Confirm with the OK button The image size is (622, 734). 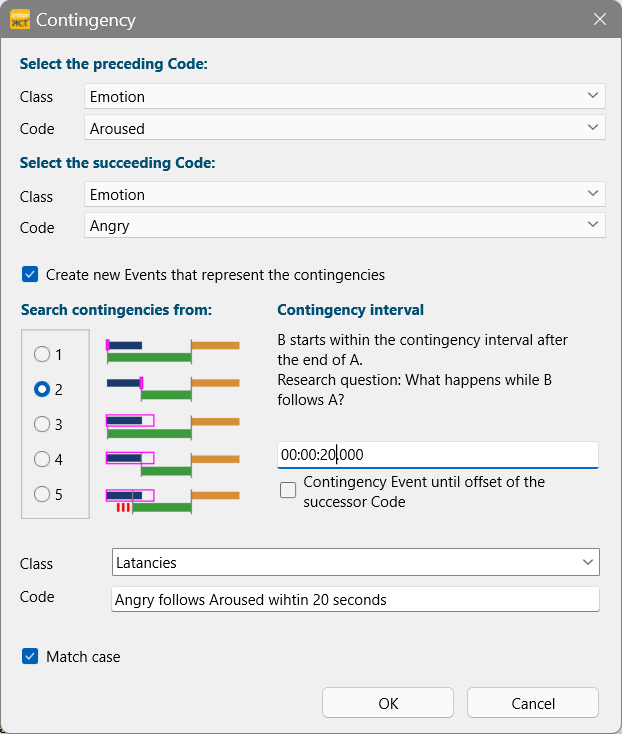[x=388, y=703]
